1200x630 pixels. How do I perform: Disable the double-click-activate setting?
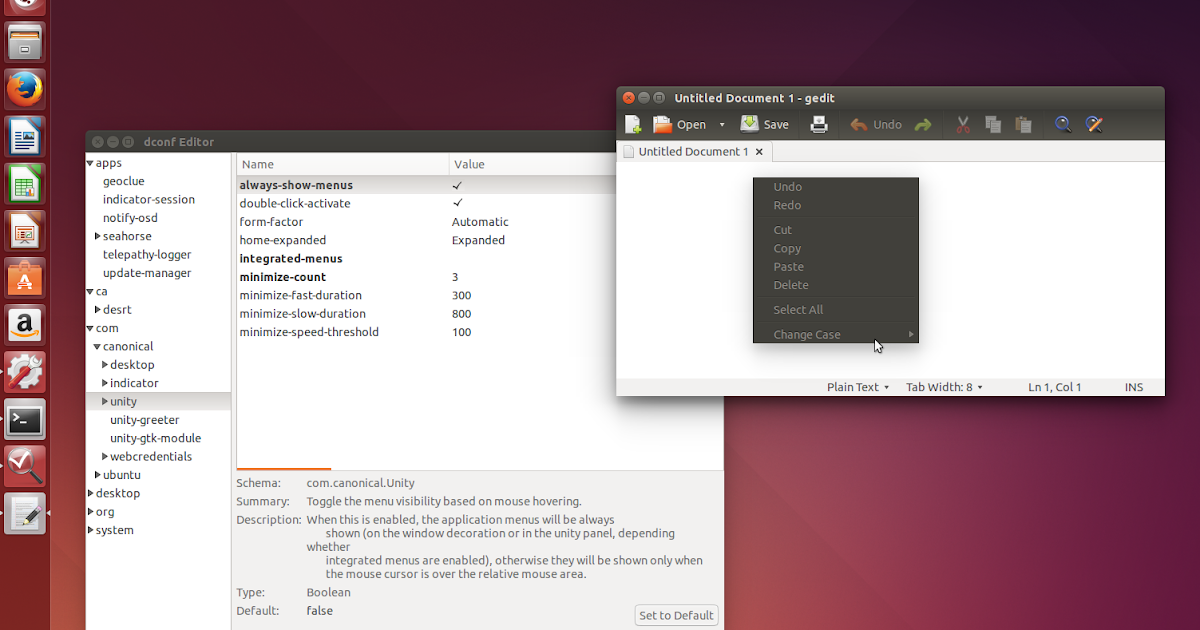click(x=457, y=203)
